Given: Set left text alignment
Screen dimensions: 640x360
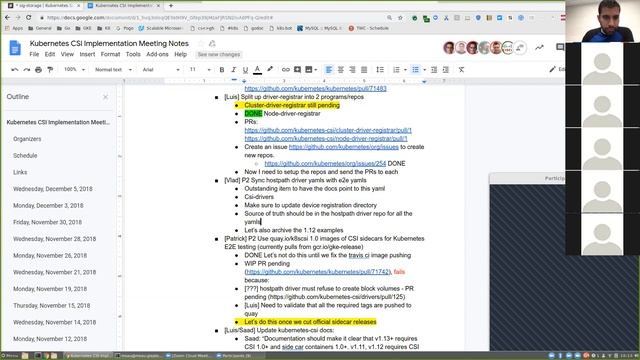Looking at the screenshot, I should (x=329, y=70).
